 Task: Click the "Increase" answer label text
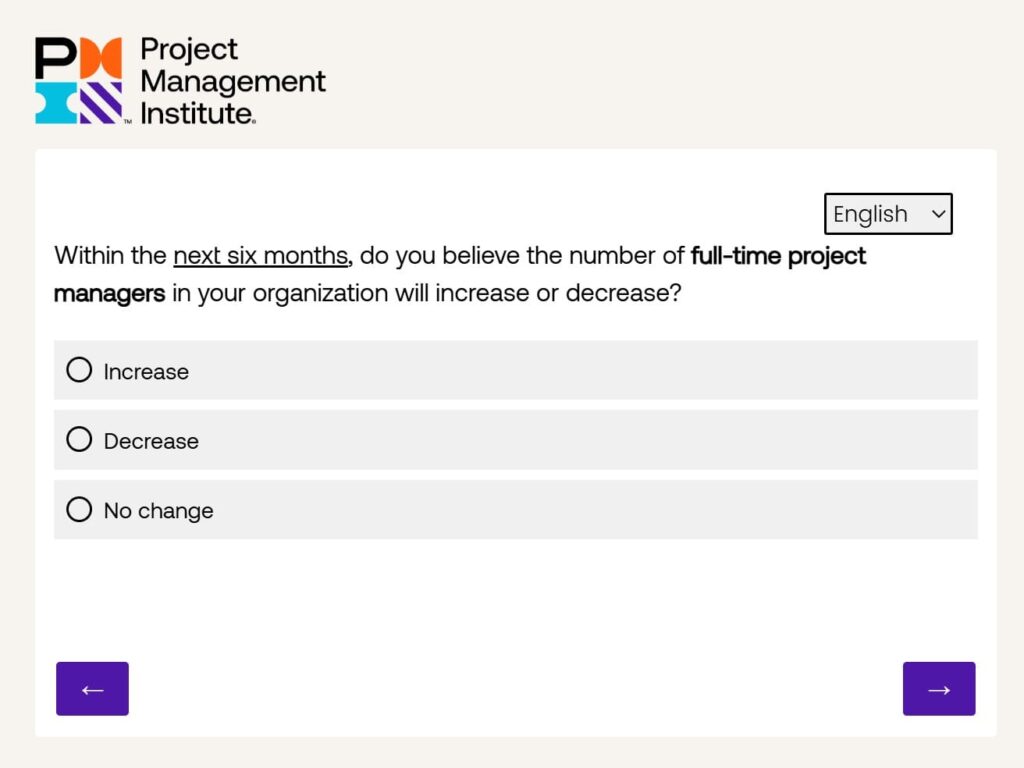coord(146,372)
